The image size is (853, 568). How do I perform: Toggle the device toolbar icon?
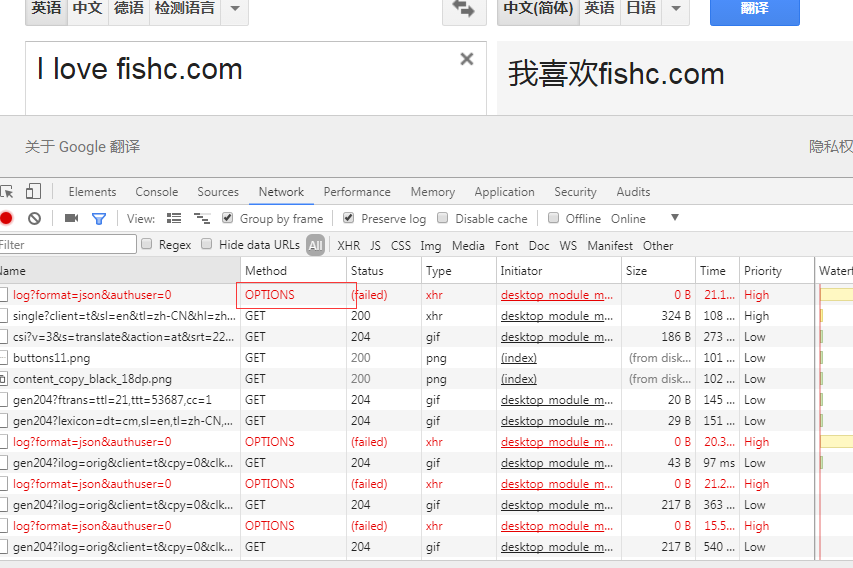coord(33,191)
